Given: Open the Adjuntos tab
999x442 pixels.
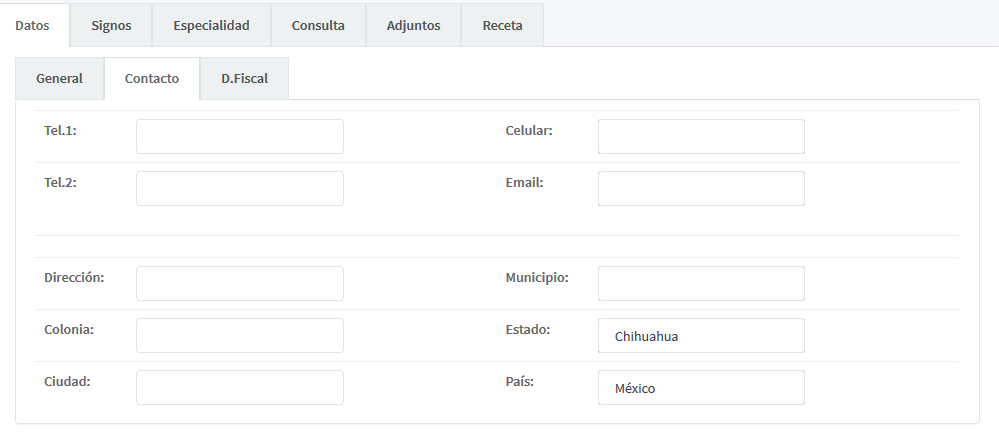Looking at the screenshot, I should click(413, 26).
